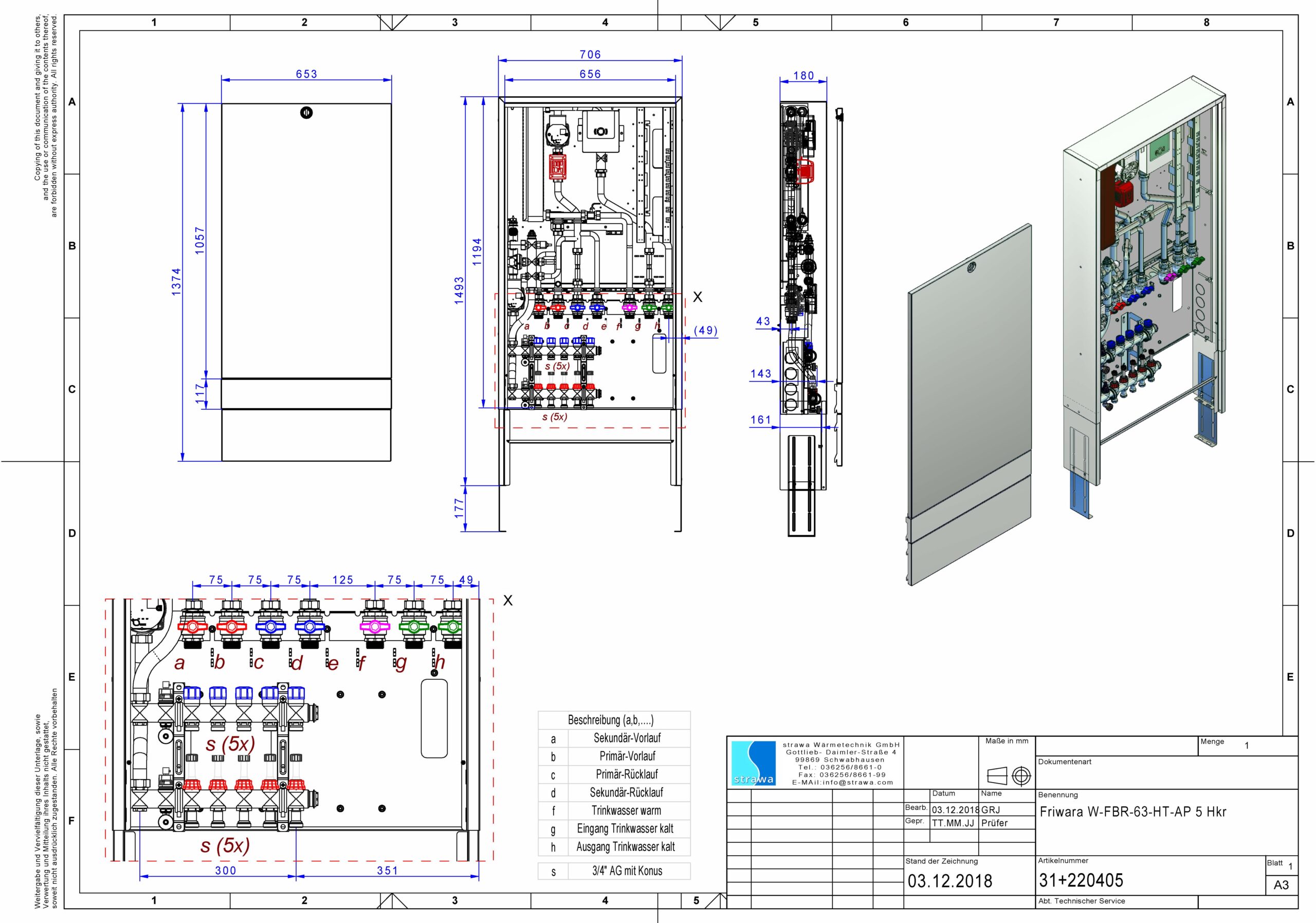Screen dimensions: 1316x923
Task: Select the 117 panel height dimension
Action: [199, 393]
